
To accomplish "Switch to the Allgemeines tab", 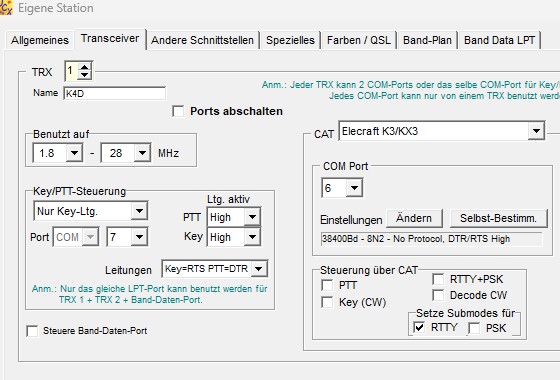I will point(40,40).
